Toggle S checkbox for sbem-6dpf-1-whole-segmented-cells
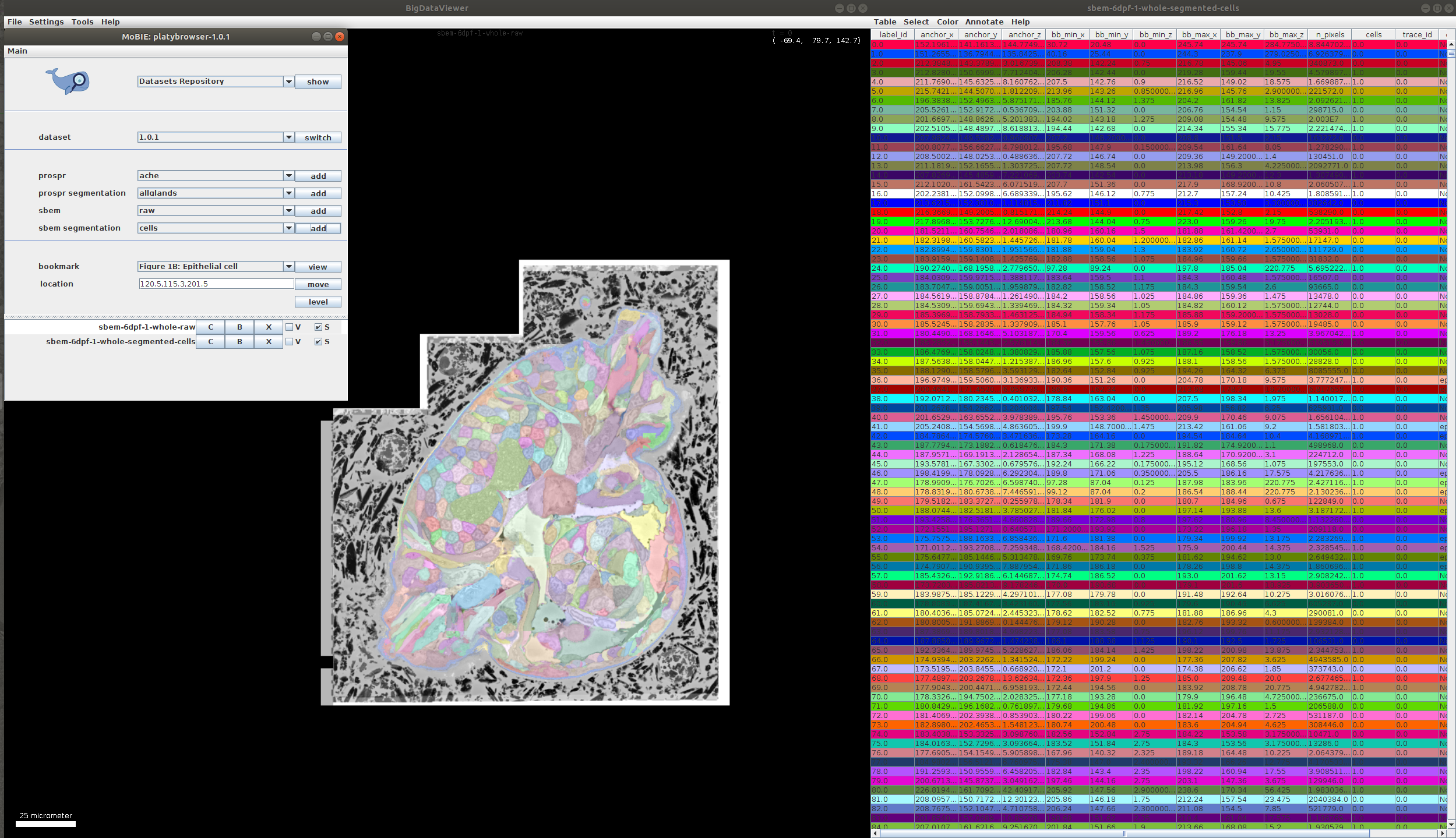 tap(318, 342)
